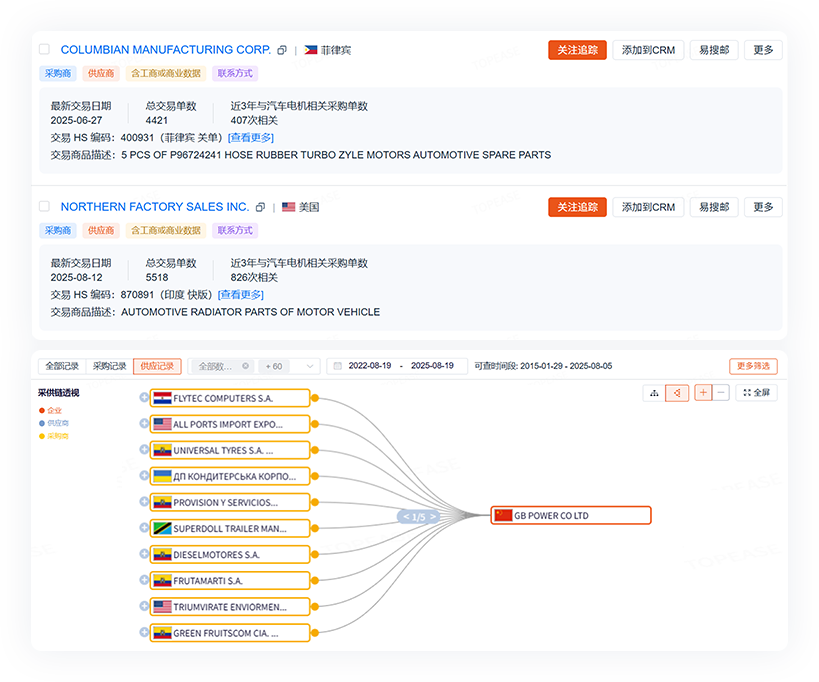Screen dimensions: 819x682
Task: Go to next page of supplier nodes
Action: click(433, 517)
